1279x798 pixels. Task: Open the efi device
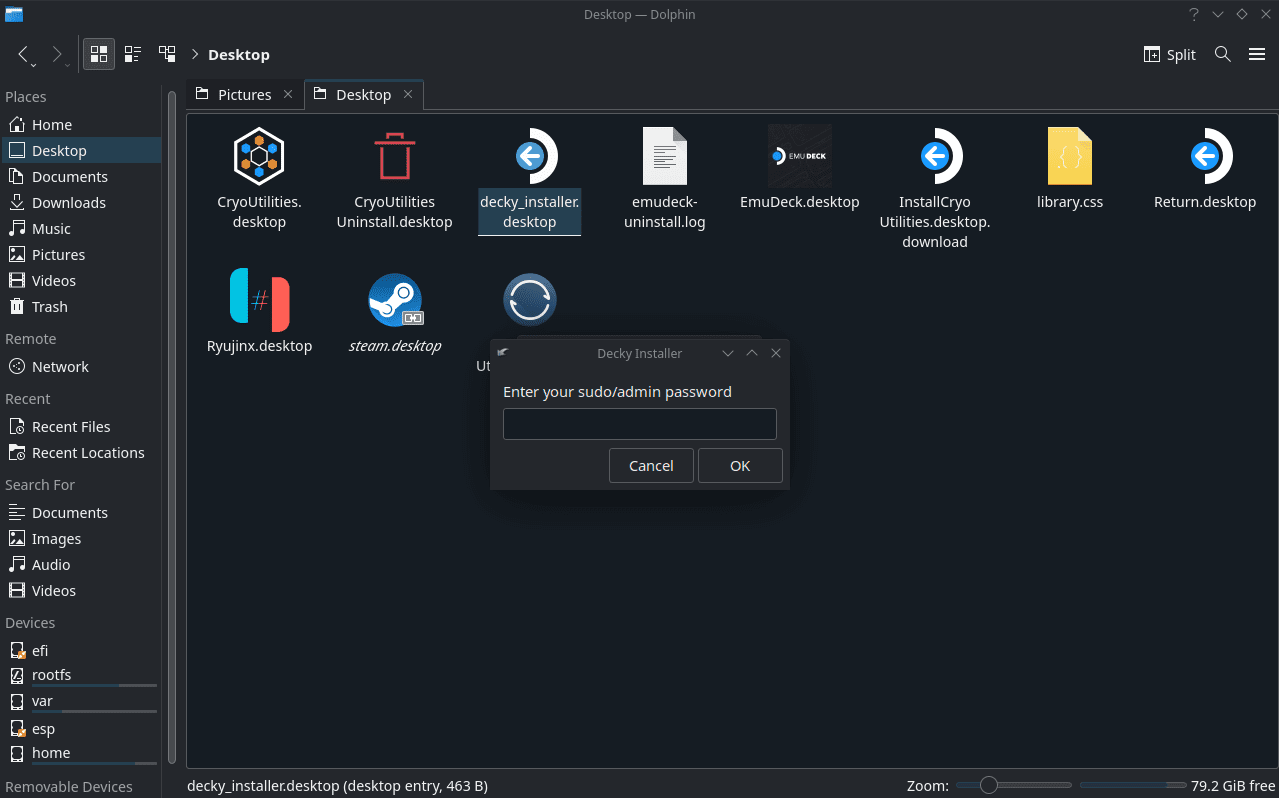81,651
